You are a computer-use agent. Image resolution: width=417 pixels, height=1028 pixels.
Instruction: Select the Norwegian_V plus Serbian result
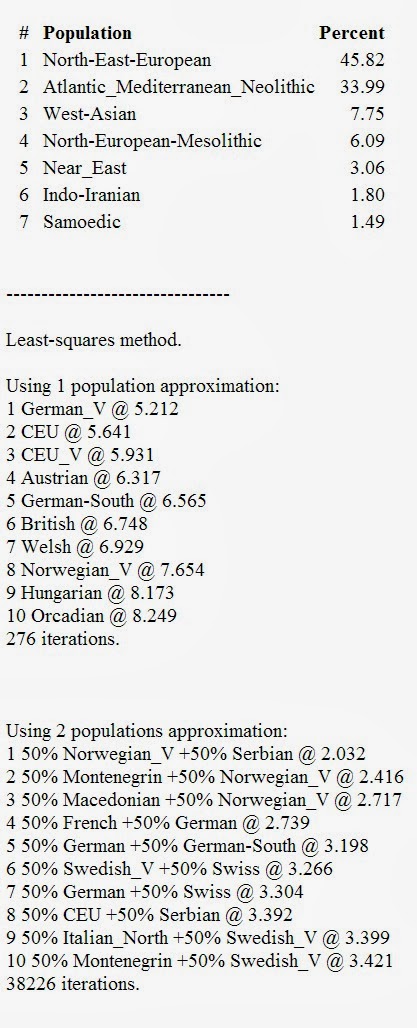click(x=186, y=754)
